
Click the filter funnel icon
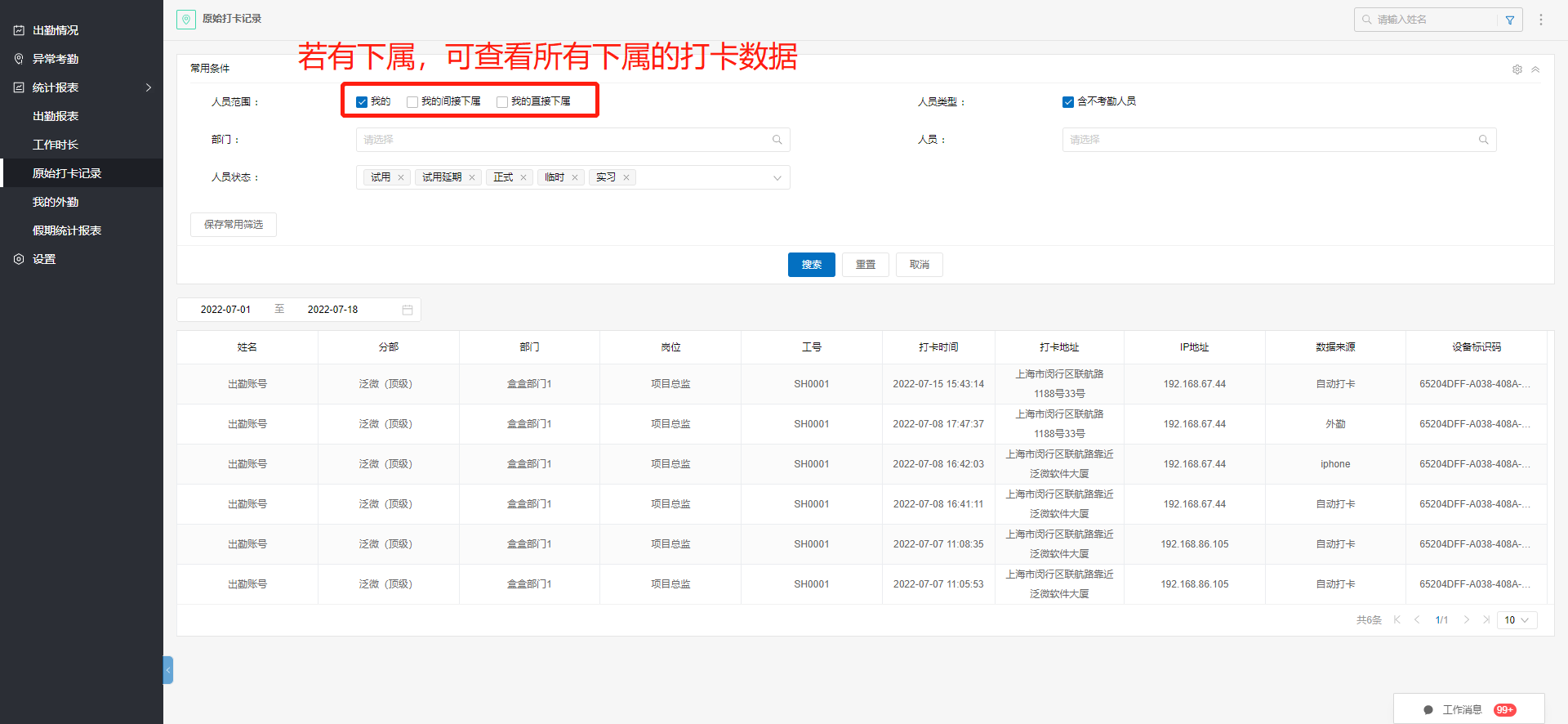click(1510, 20)
